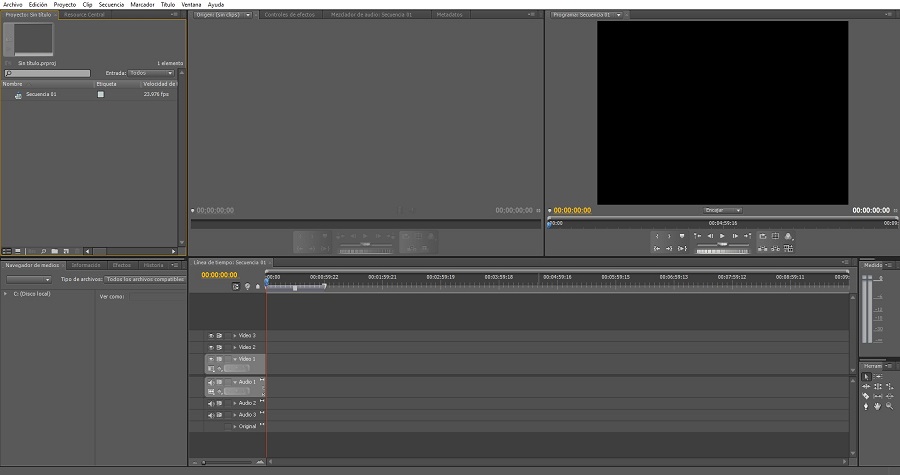900x475 pixels.
Task: Play the Program monitor sequence
Action: (722, 236)
